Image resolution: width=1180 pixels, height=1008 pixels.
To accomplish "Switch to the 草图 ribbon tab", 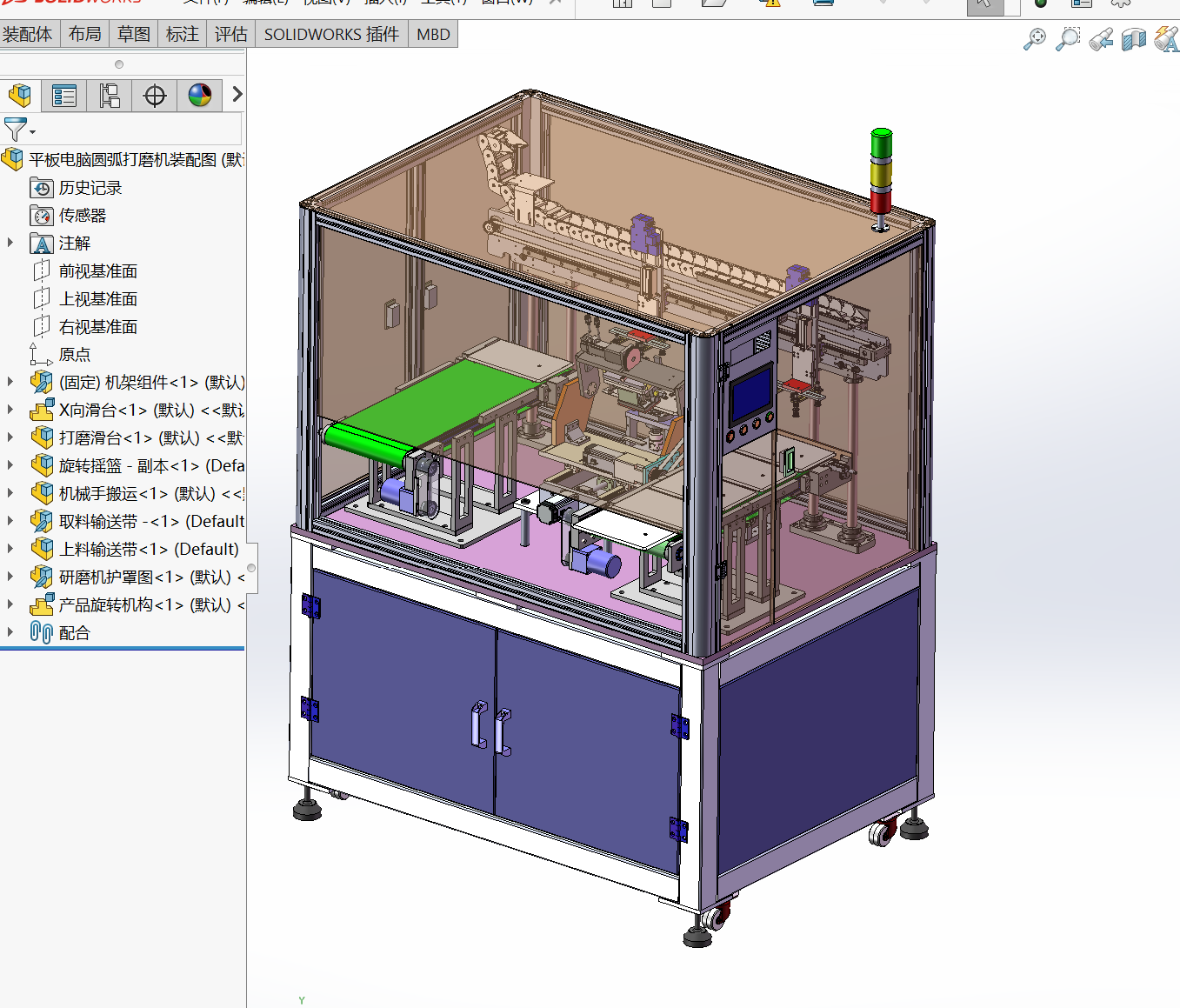I will (134, 35).
